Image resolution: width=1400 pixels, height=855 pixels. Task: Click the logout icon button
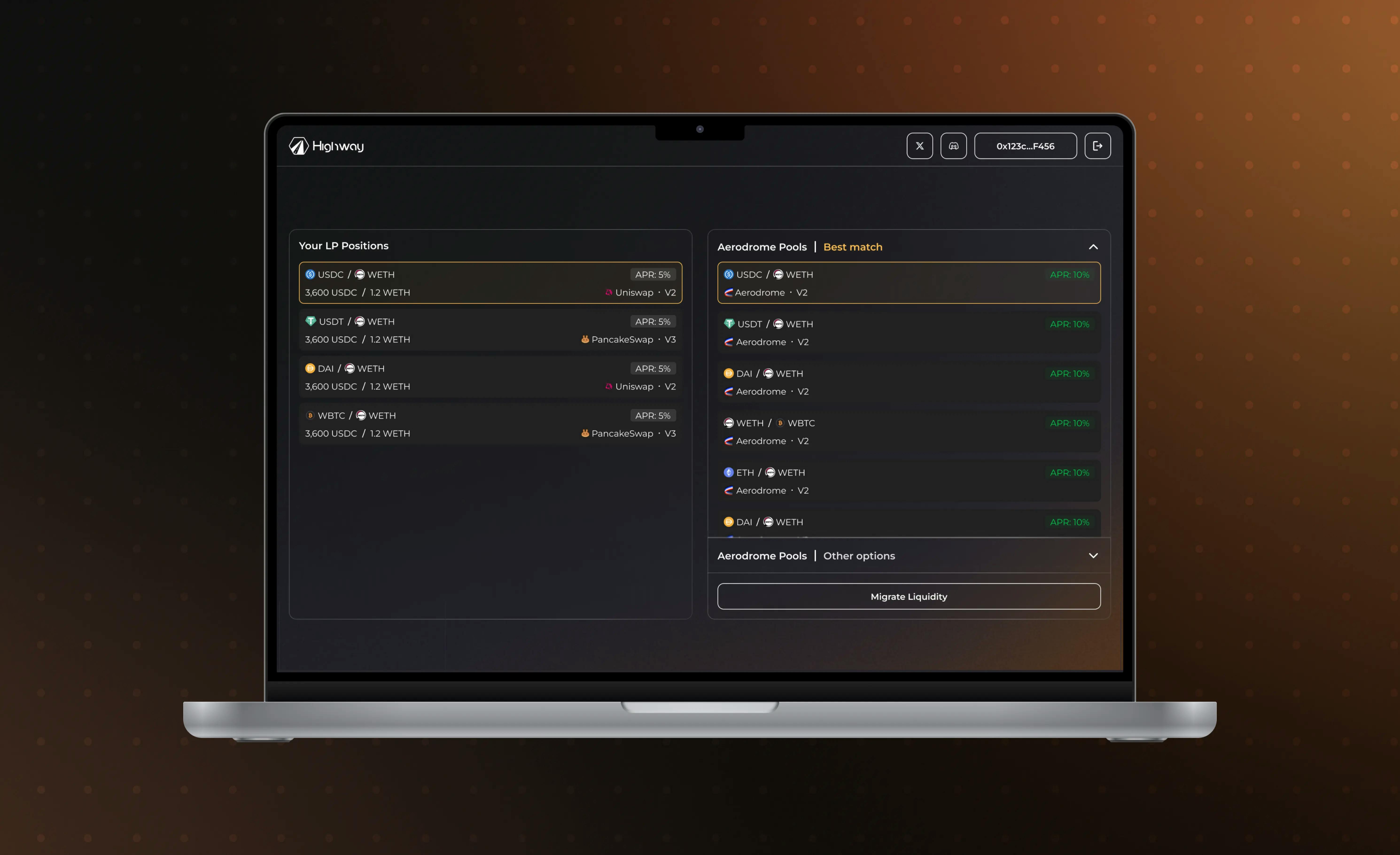[x=1097, y=146]
